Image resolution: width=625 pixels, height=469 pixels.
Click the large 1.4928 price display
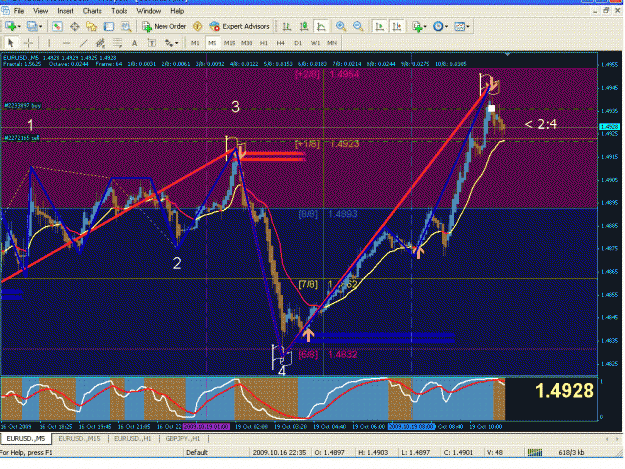coord(564,391)
